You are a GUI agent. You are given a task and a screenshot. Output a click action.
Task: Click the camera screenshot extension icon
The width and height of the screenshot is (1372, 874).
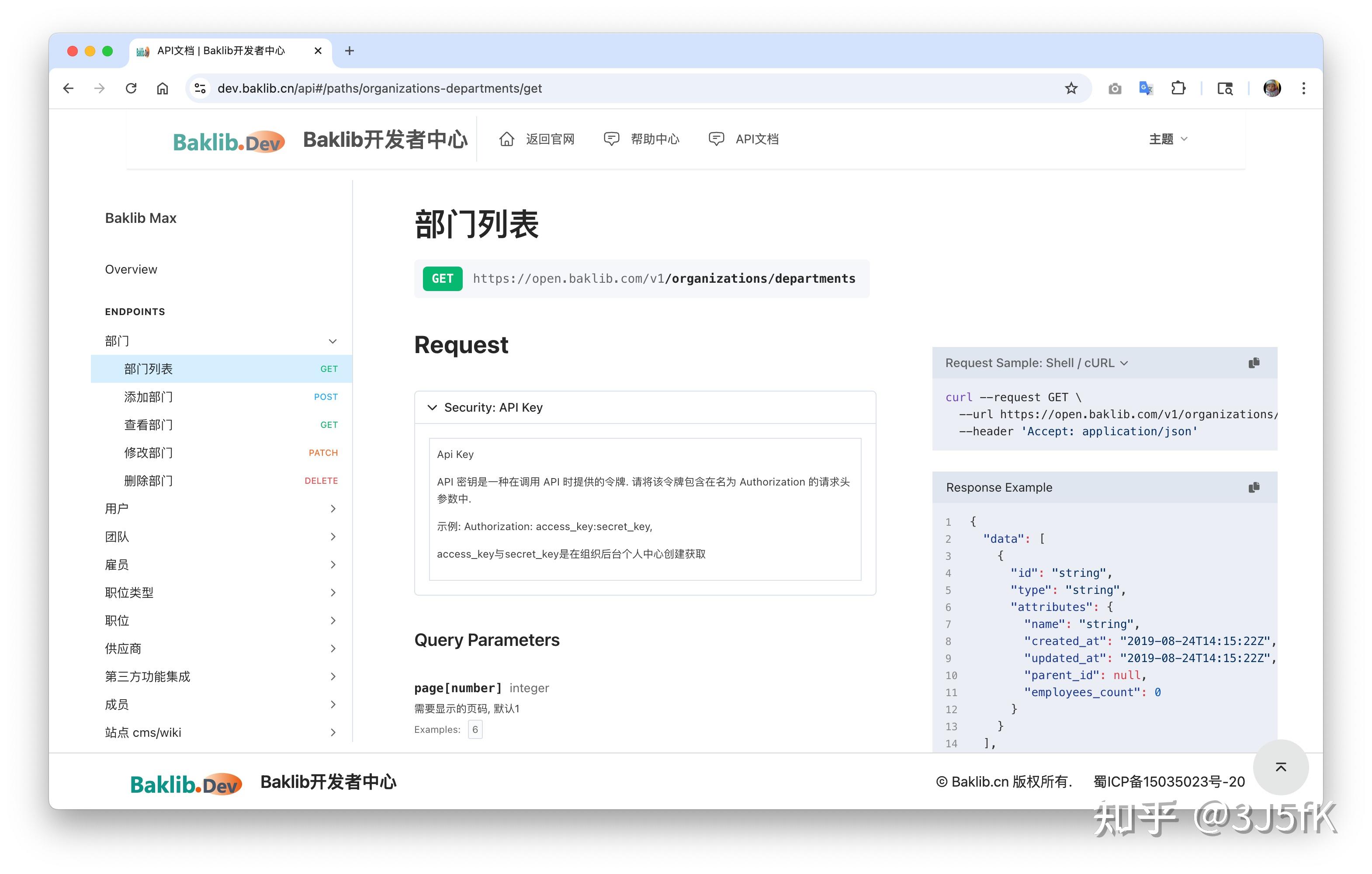pos(1115,88)
